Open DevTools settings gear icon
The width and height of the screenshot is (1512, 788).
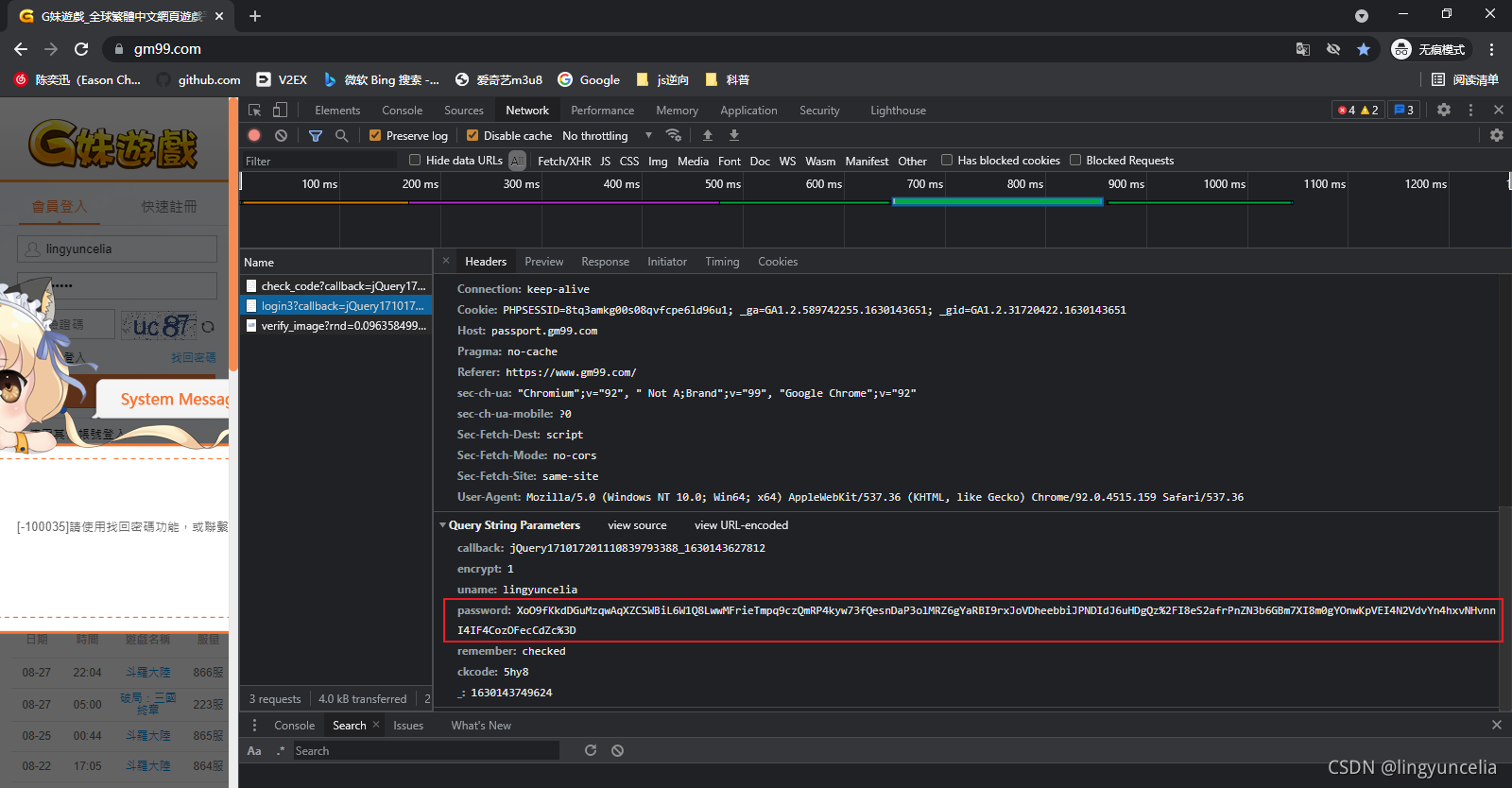pyautogui.click(x=1444, y=111)
